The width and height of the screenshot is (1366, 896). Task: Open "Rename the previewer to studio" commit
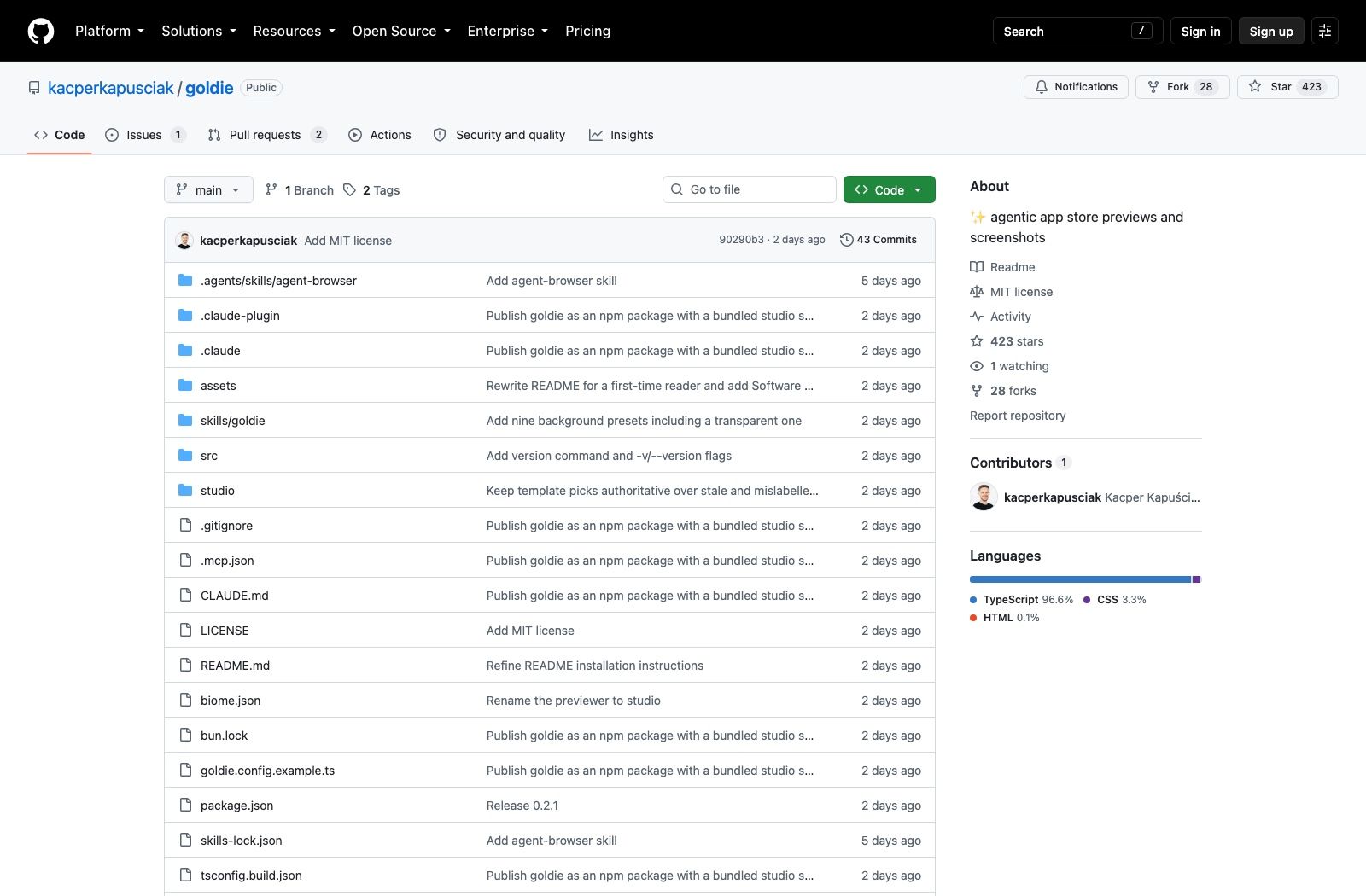[574, 701]
